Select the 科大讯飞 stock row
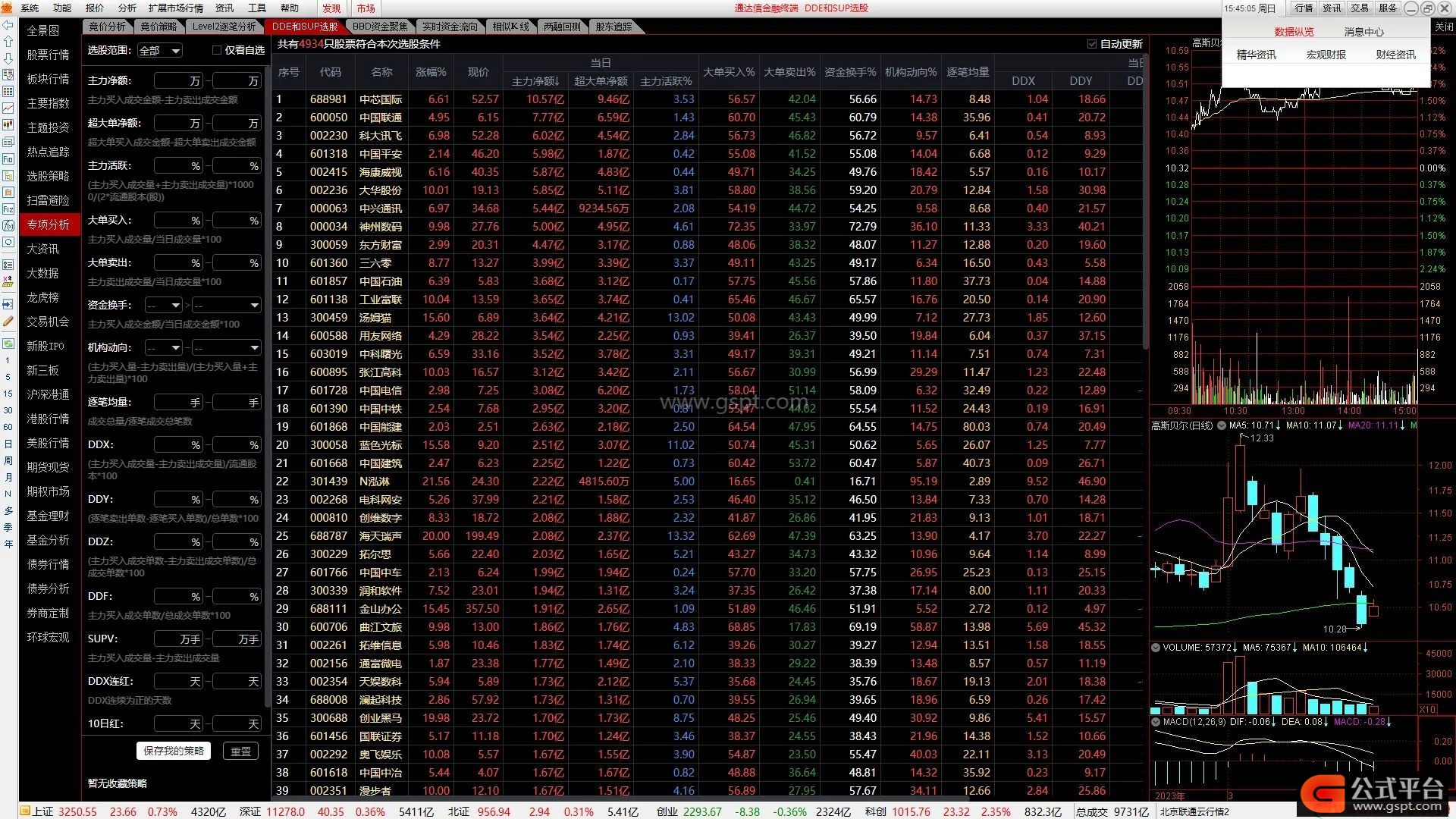 pos(707,136)
